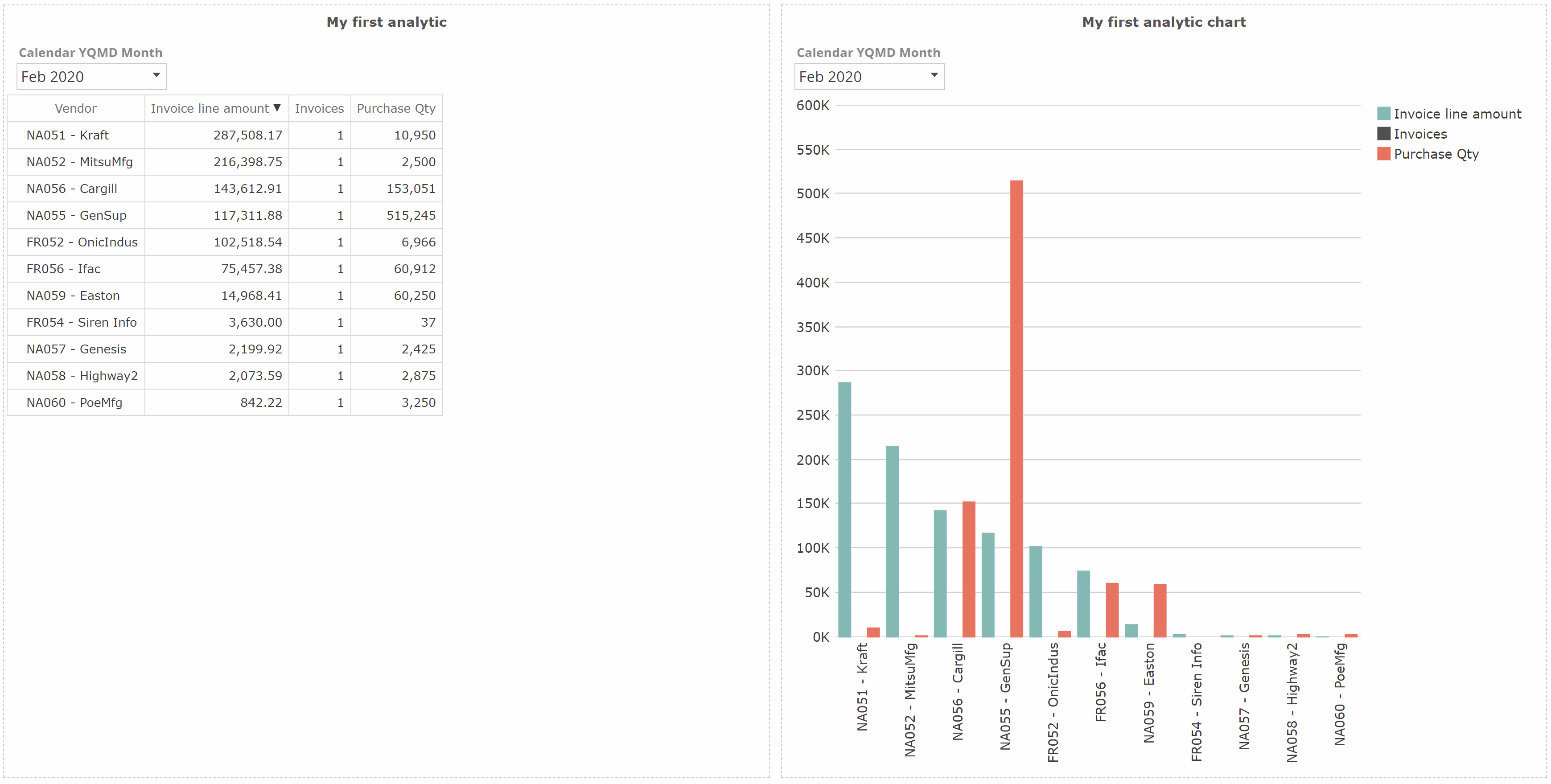Open the left Calendar YQMD Month dropdown
Image resolution: width=1551 pixels, height=784 pixels.
(x=91, y=77)
